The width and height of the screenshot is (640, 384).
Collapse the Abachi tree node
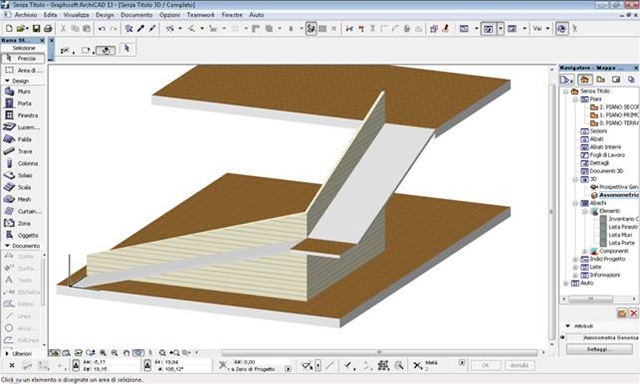[575, 203]
